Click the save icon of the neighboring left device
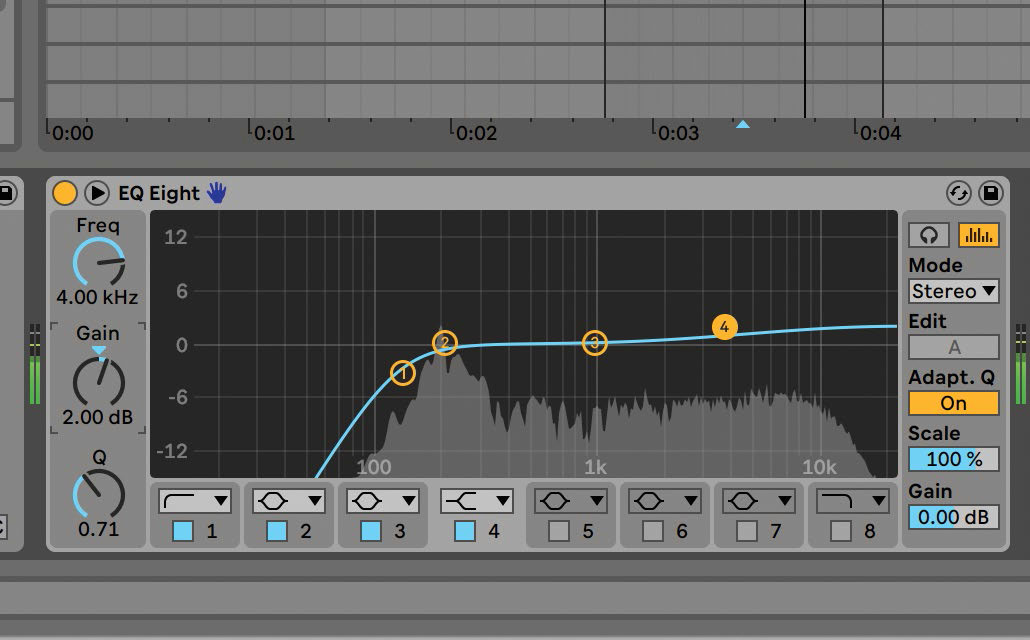Screen dimensions: 1030x640 coord(6,193)
